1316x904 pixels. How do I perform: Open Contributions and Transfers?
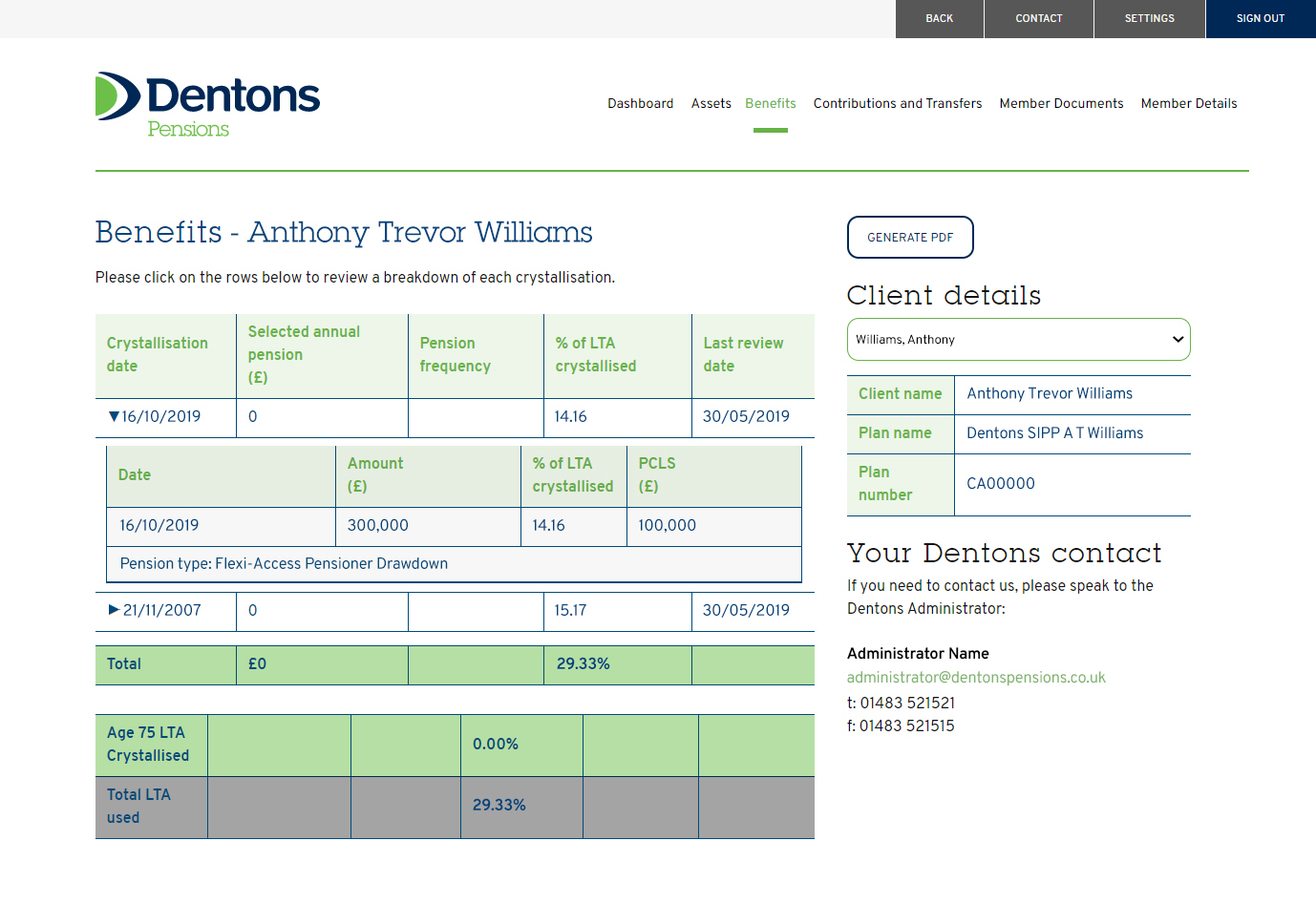click(x=897, y=103)
